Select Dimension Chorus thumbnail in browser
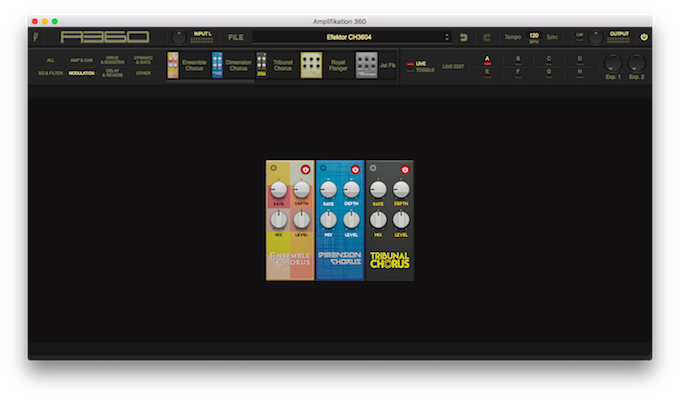This screenshot has height=400, width=680. point(217,65)
